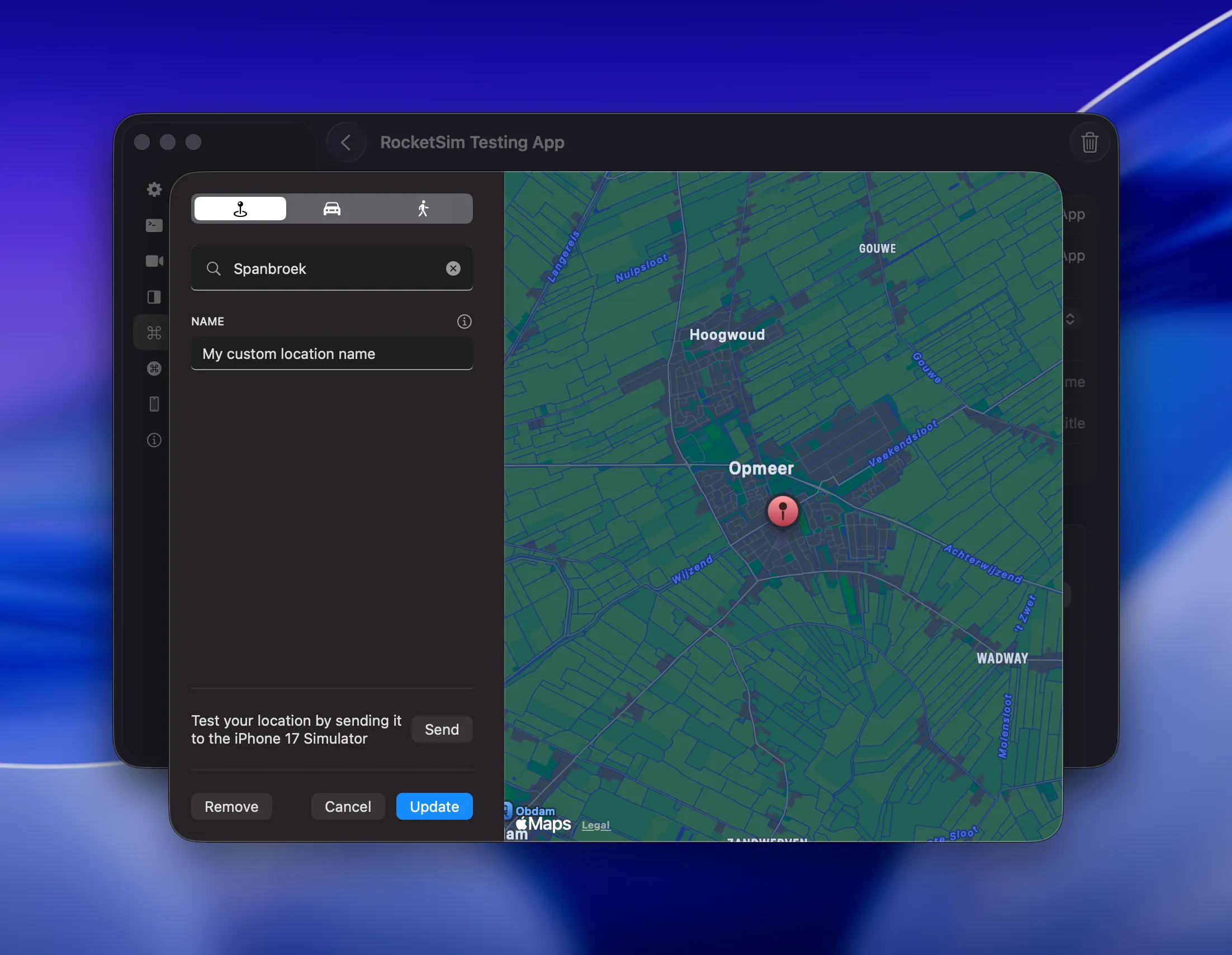The width and height of the screenshot is (1232, 955).
Task: Open the NAME info icon
Action: (464, 322)
